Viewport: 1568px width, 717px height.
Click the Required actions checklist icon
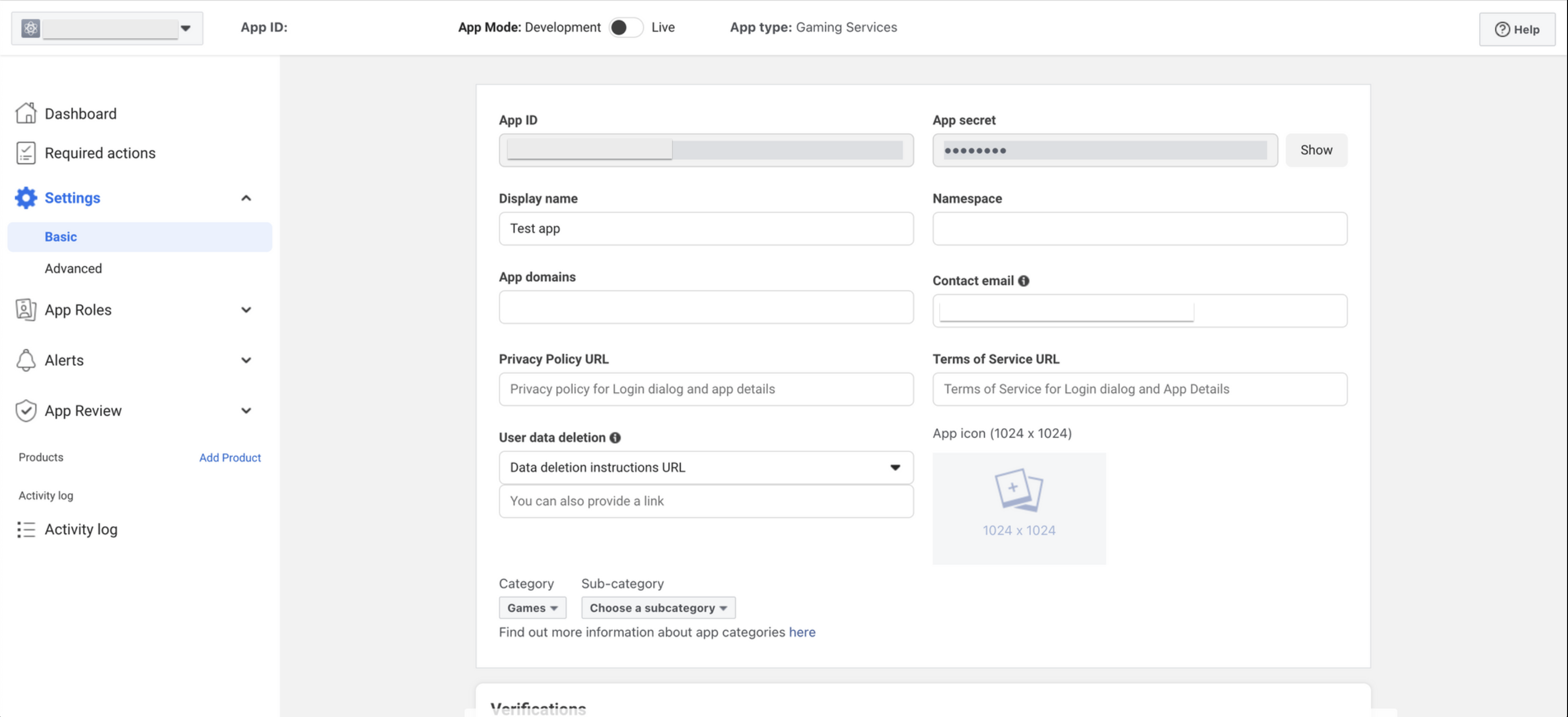tap(26, 153)
